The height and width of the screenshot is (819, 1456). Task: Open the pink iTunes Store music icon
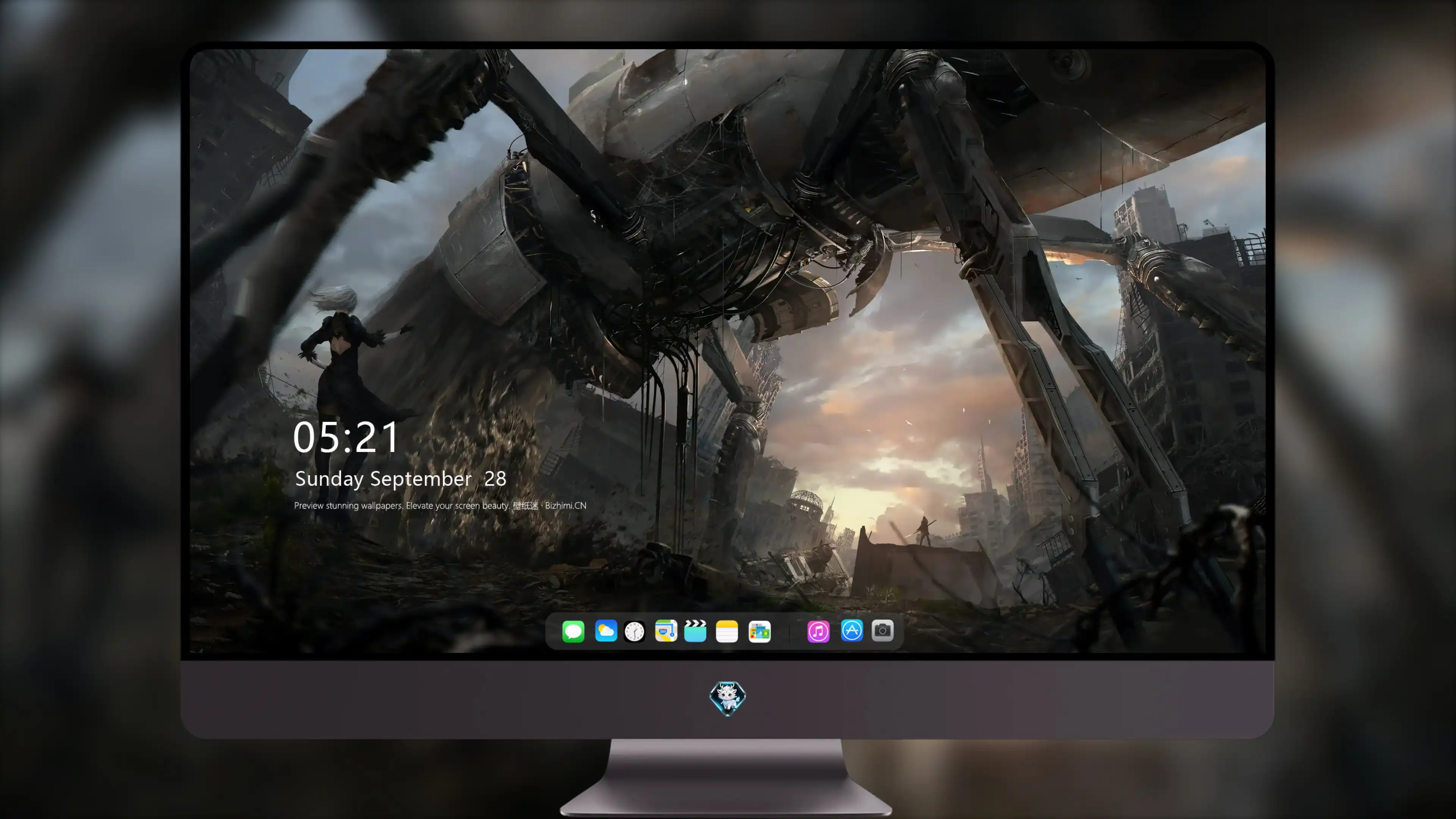819,631
